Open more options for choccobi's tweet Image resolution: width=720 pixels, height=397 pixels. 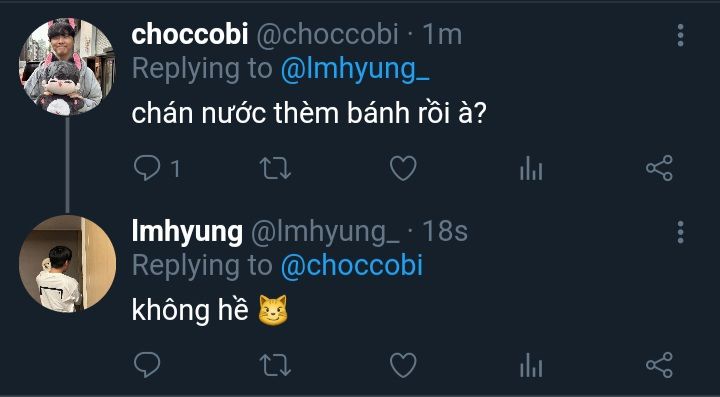pos(681,35)
